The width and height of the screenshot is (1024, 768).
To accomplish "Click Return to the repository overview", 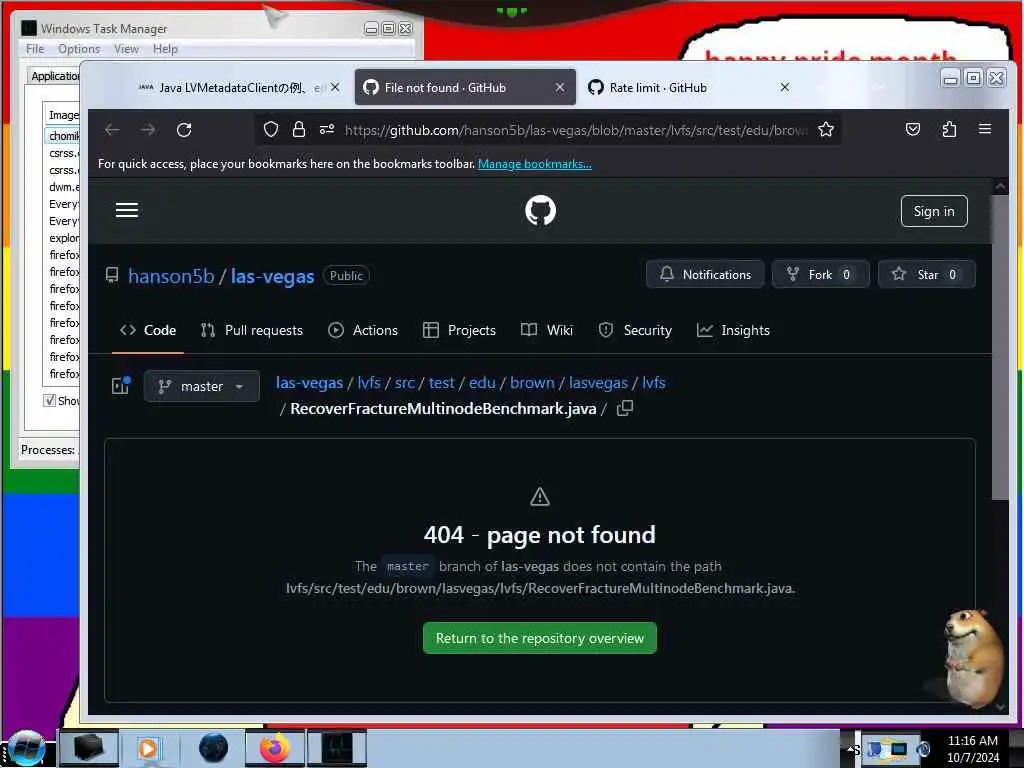I will click(539, 638).
